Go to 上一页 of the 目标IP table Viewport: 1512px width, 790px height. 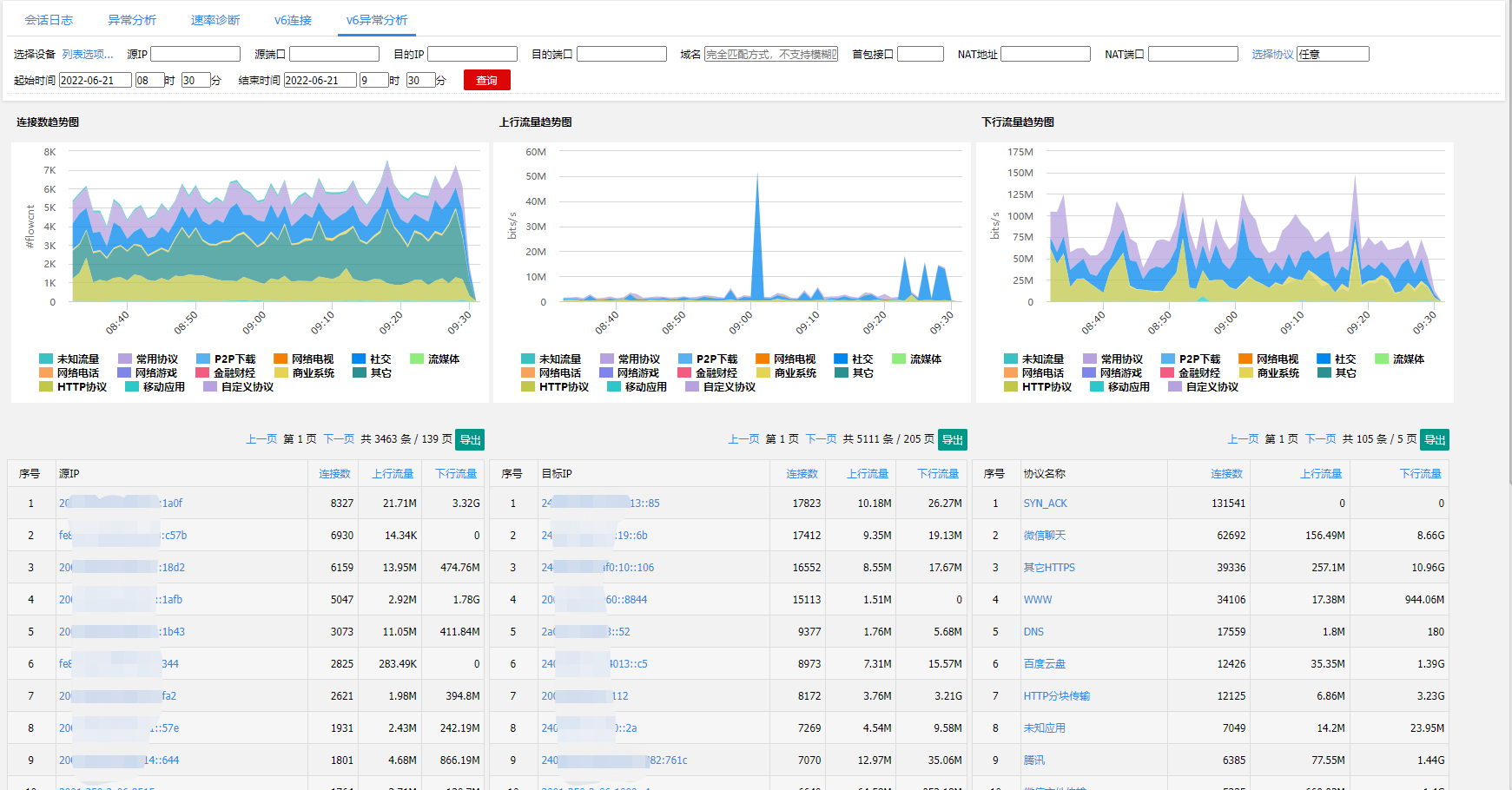[x=743, y=439]
